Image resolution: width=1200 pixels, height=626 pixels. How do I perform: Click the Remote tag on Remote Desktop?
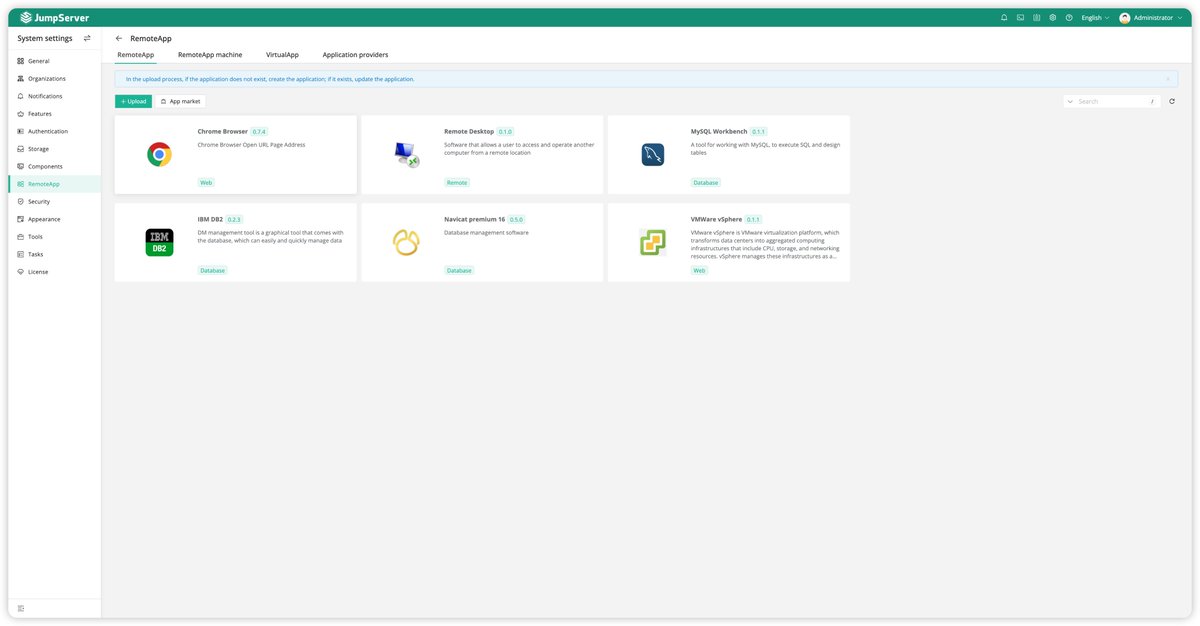(457, 183)
